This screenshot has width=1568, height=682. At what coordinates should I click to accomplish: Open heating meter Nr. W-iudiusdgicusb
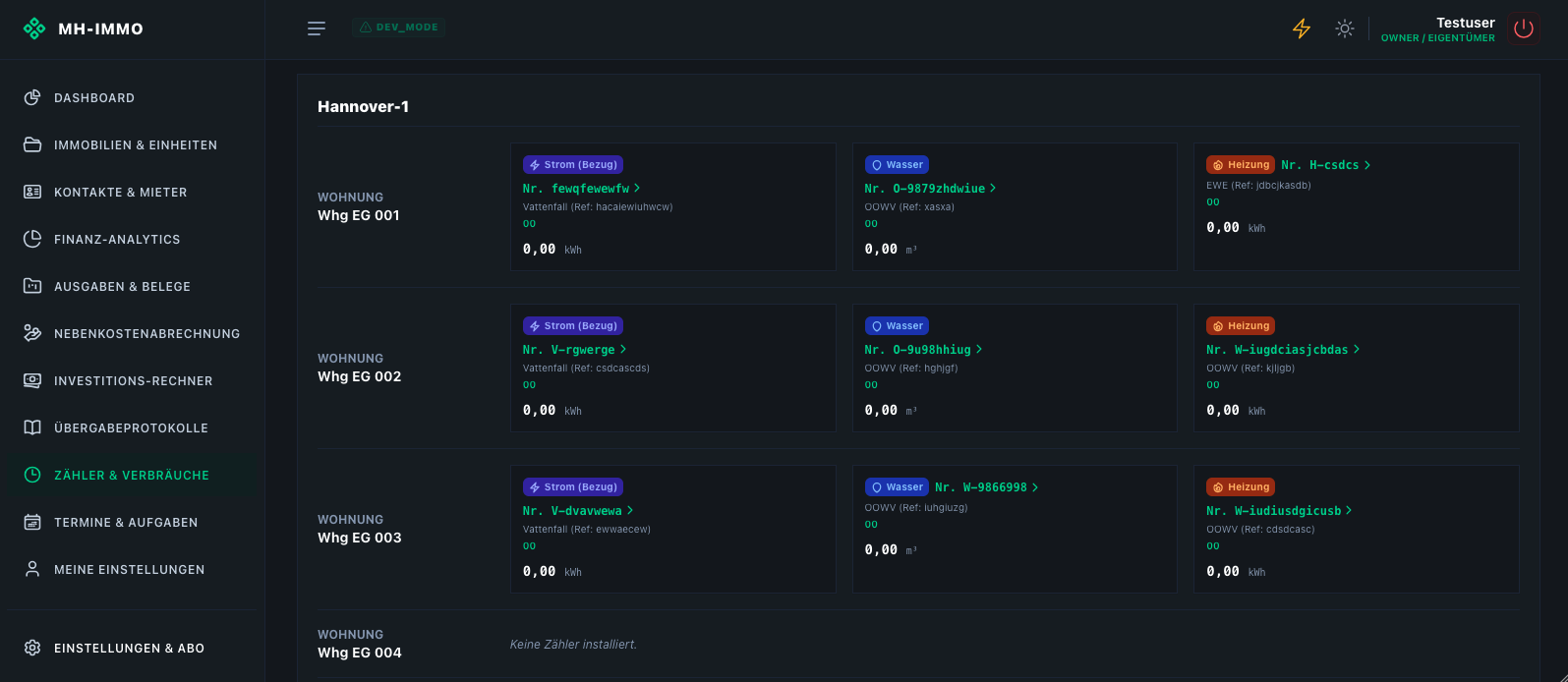pyautogui.click(x=1279, y=511)
